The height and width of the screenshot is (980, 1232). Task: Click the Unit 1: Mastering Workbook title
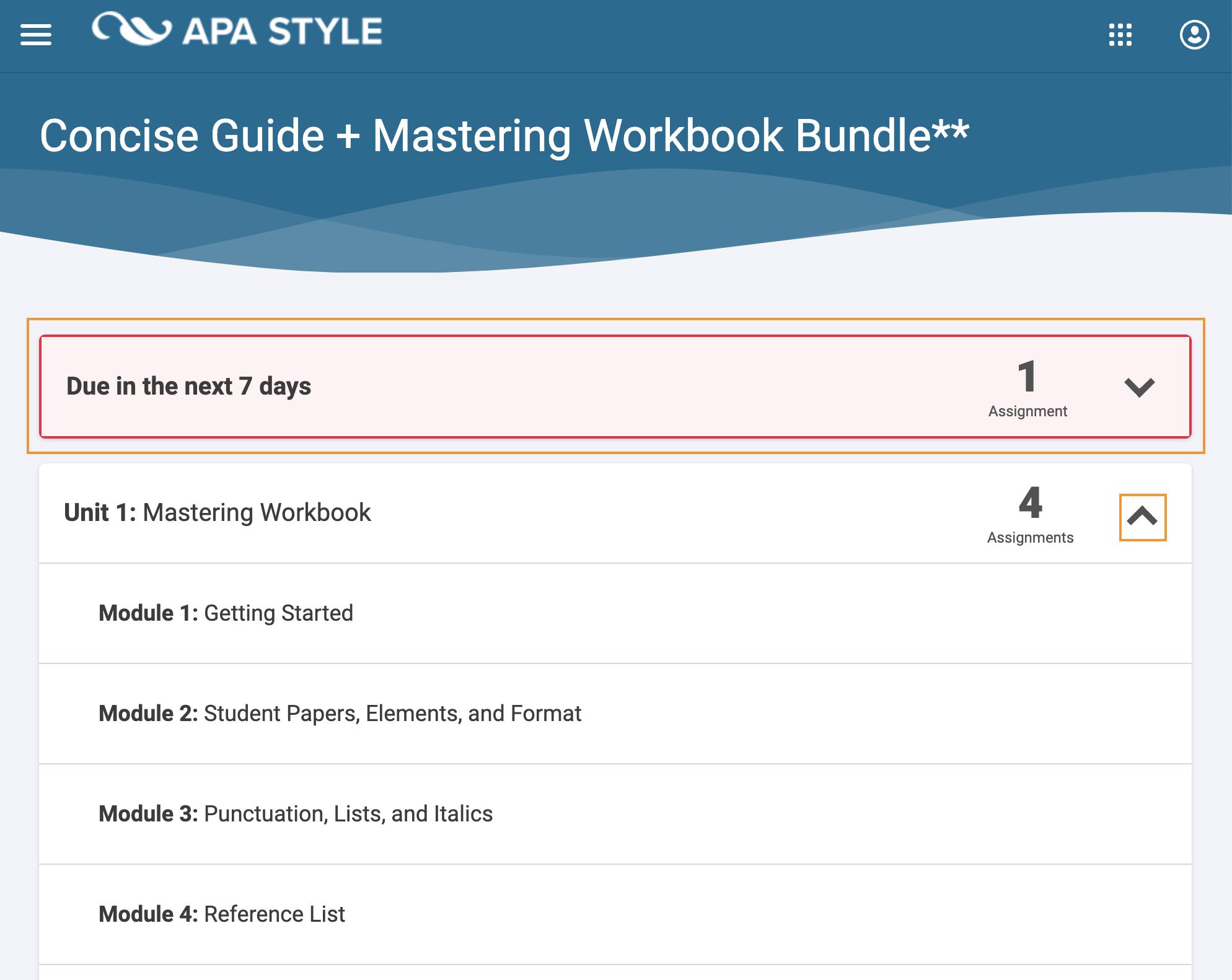(218, 513)
